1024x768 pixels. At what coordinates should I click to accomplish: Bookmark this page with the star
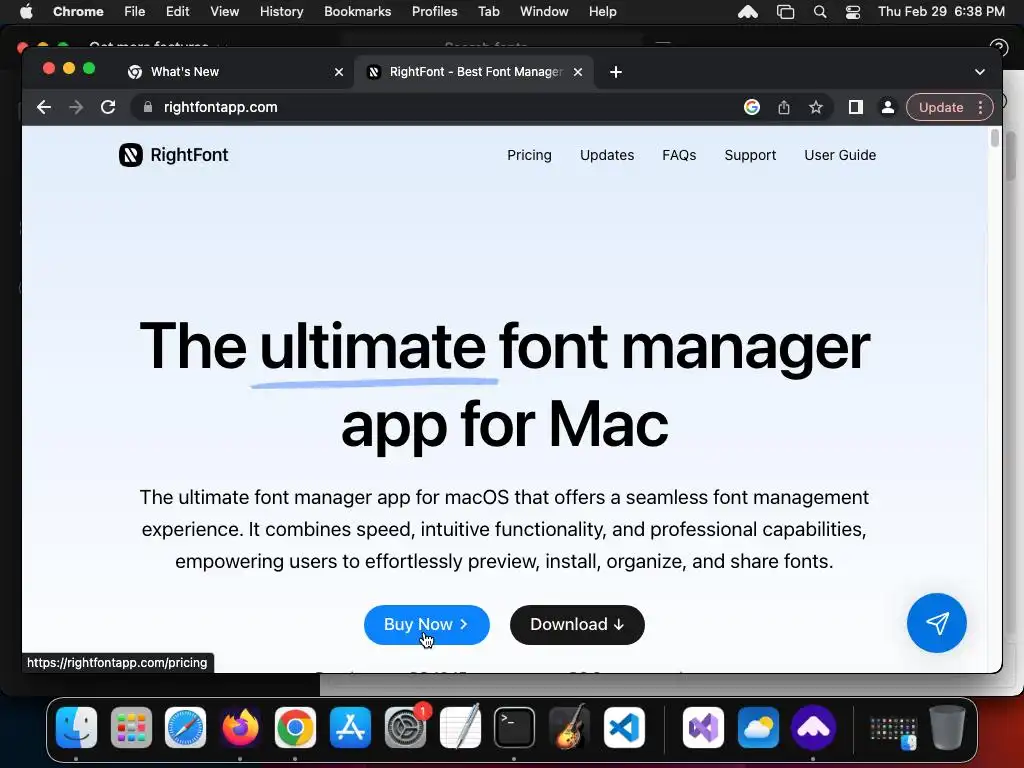tap(816, 107)
